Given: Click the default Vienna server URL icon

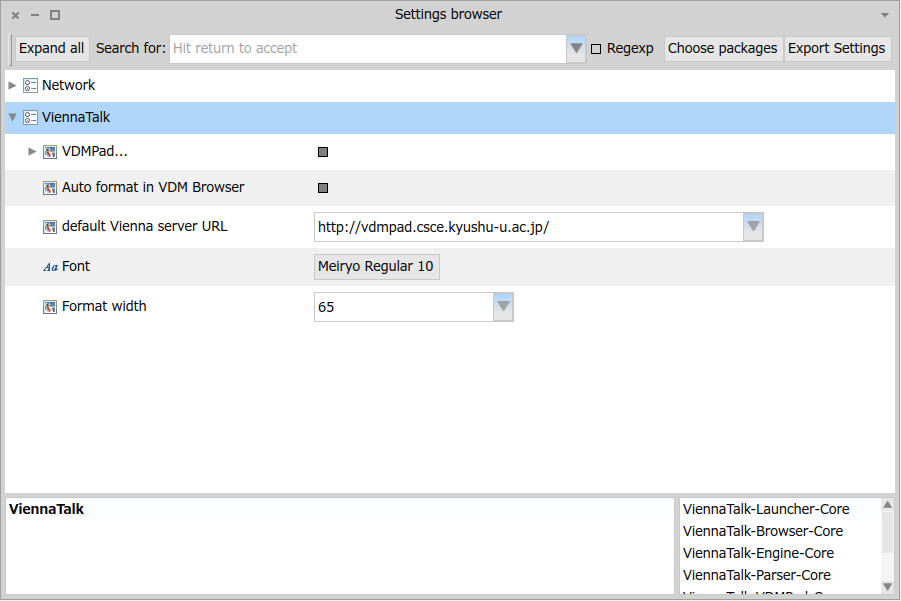Looking at the screenshot, I should [50, 227].
